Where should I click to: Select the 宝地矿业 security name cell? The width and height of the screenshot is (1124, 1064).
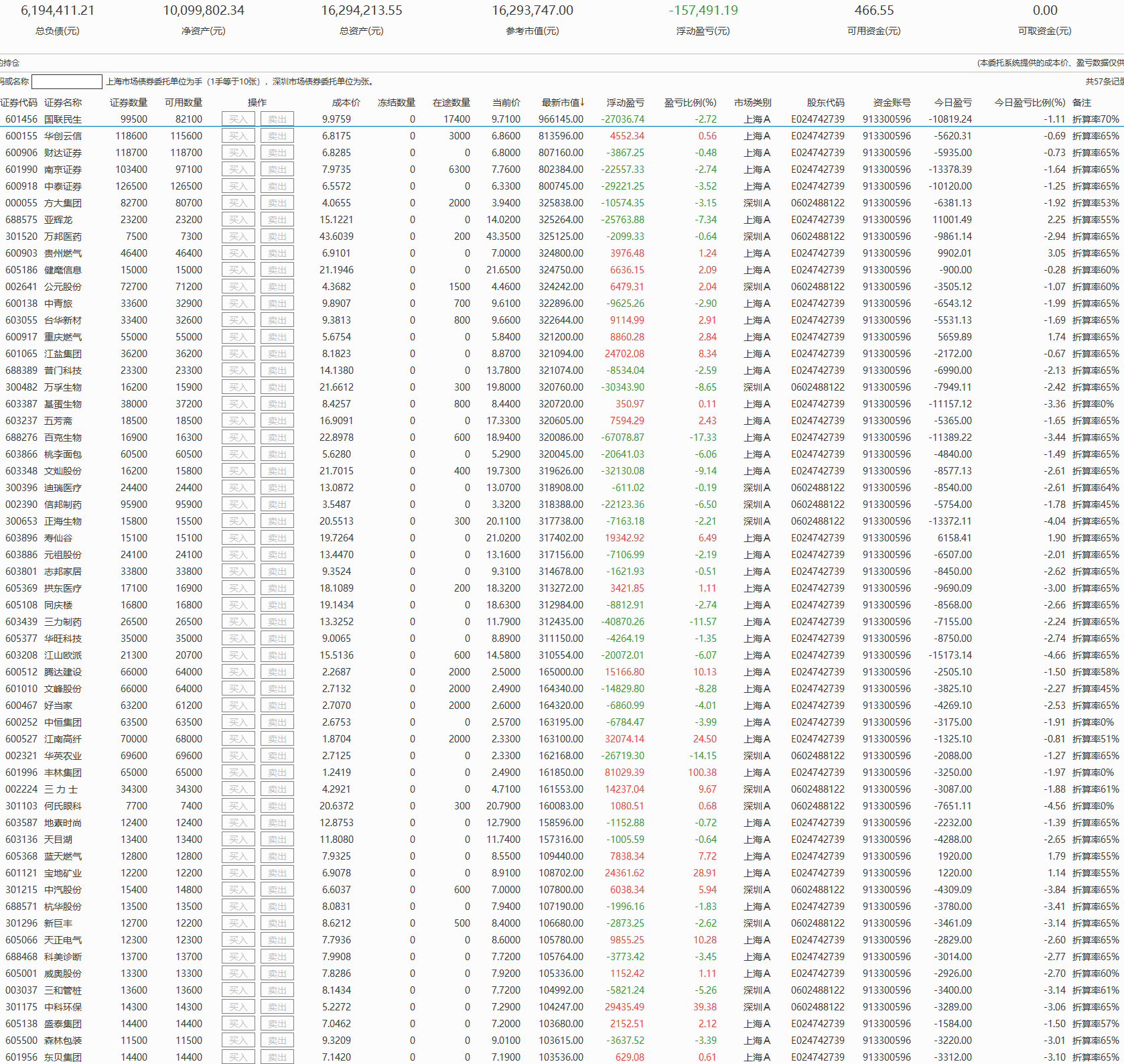[63, 873]
